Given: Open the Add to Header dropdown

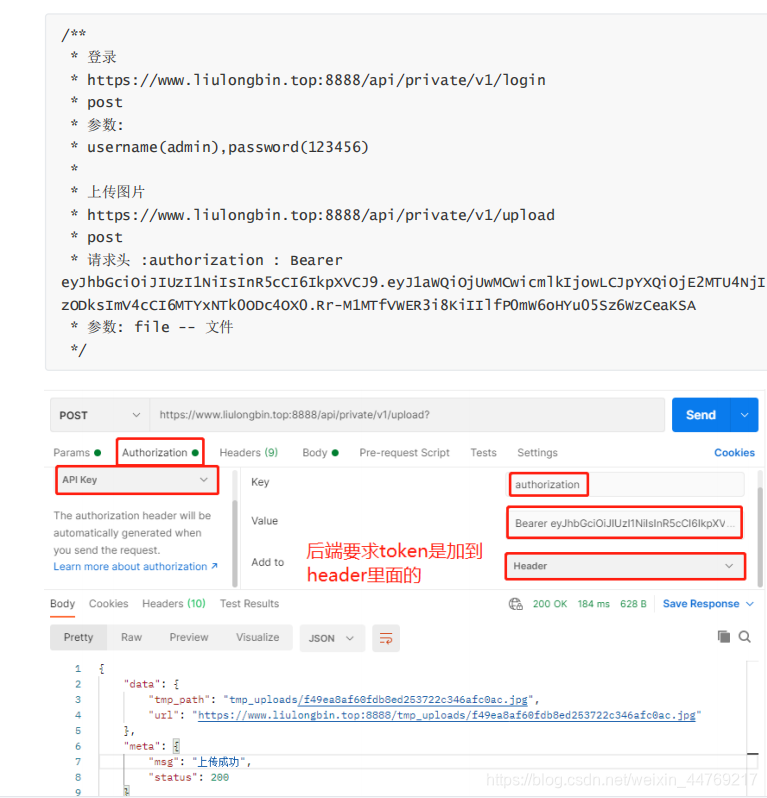Looking at the screenshot, I should click(x=625, y=566).
